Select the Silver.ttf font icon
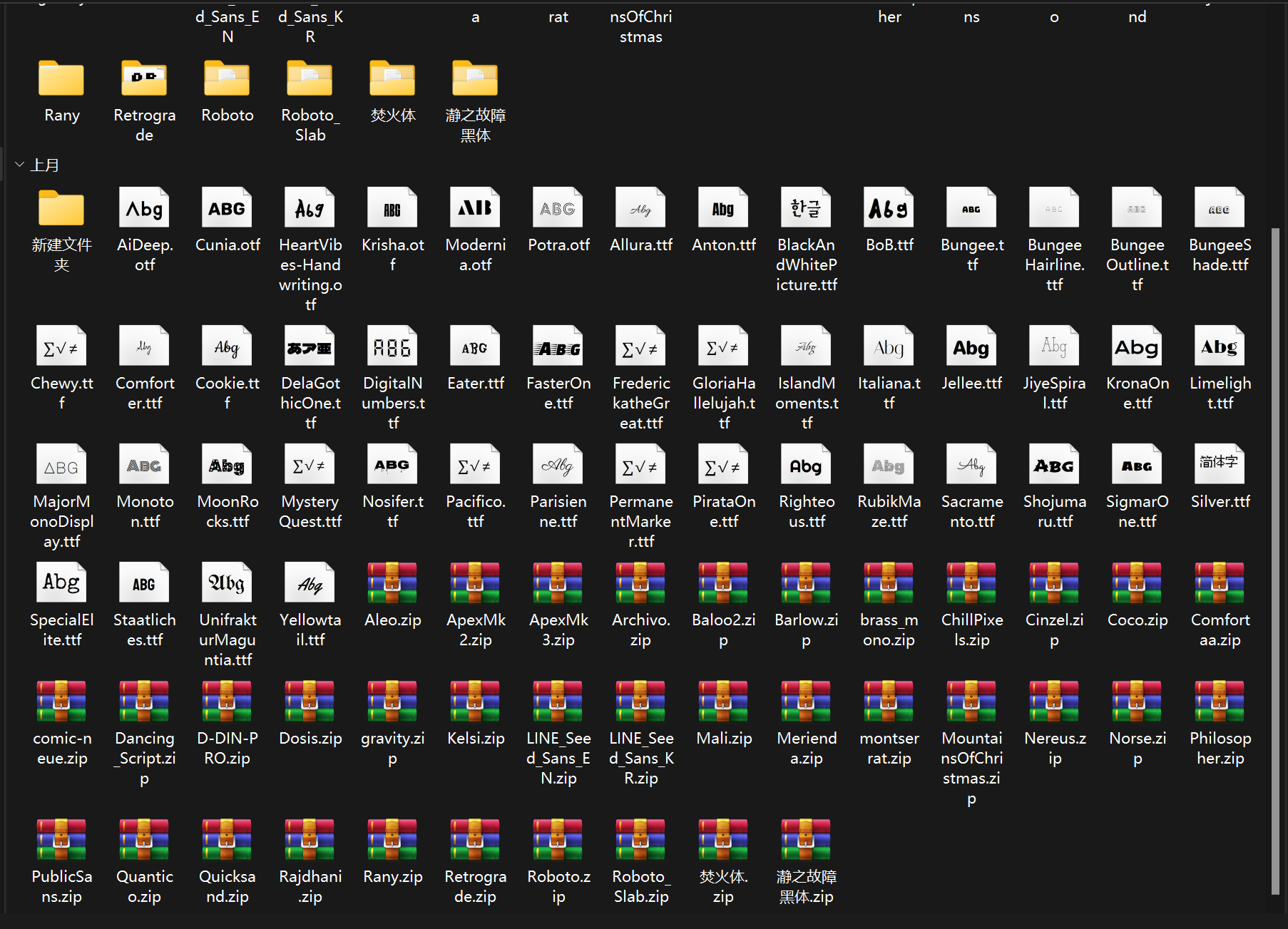 click(x=1220, y=465)
